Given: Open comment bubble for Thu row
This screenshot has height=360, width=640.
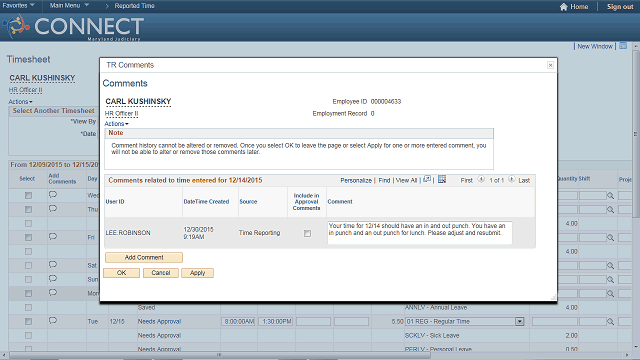Looking at the screenshot, I should (x=53, y=209).
